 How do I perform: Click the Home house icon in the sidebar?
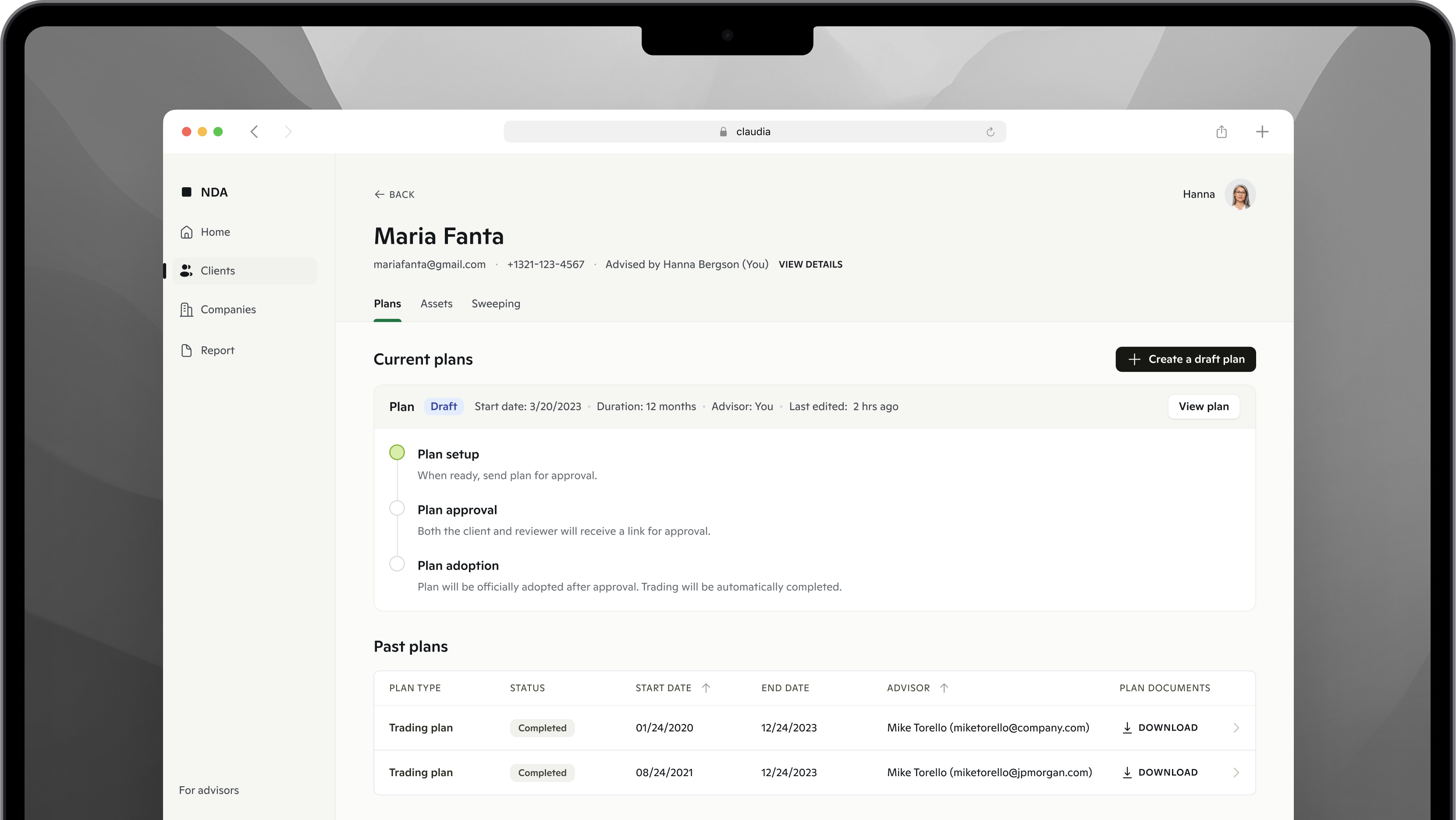coord(186,232)
